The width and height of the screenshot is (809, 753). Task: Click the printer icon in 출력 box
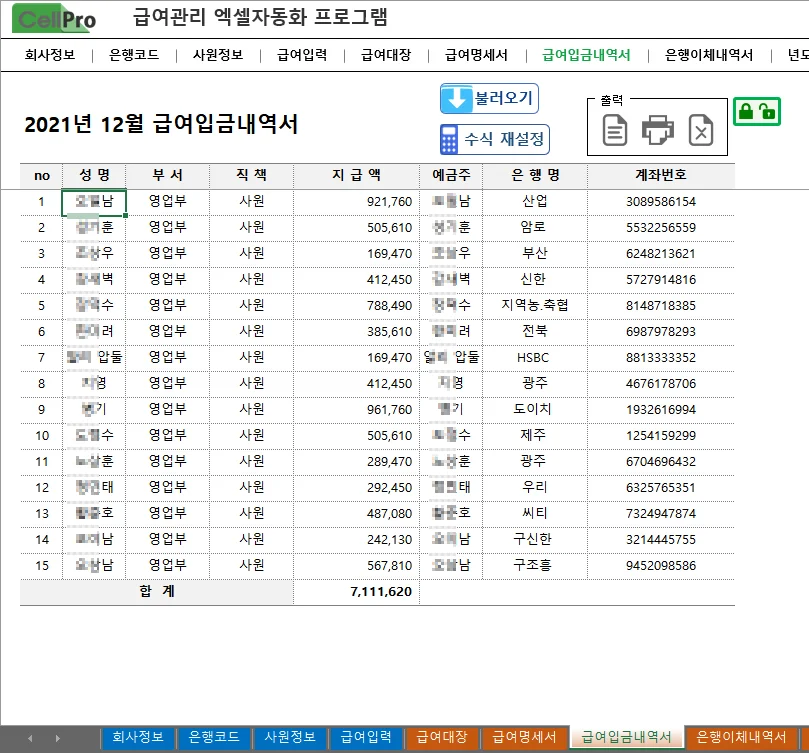pos(657,129)
